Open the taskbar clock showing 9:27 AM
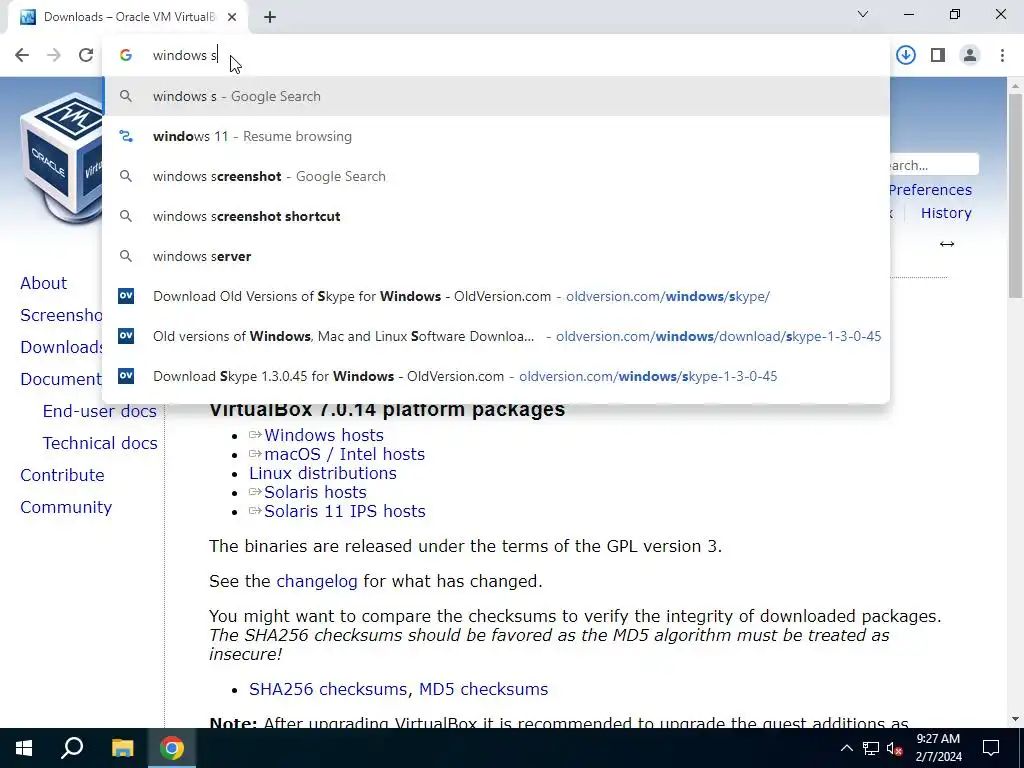 (938, 748)
